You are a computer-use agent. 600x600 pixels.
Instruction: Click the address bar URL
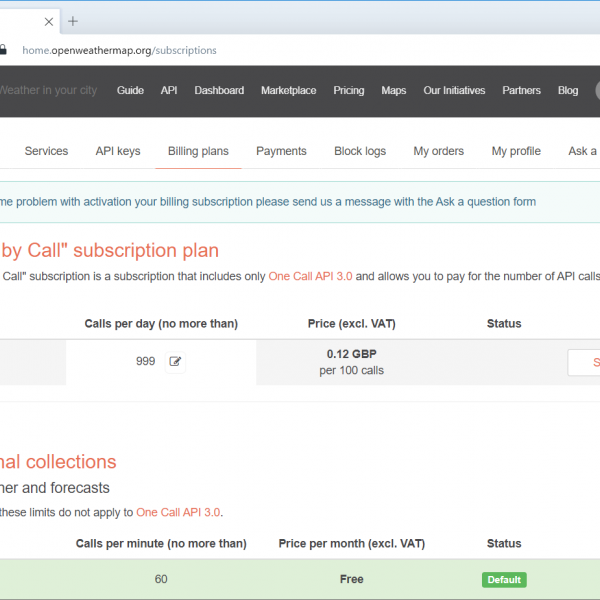pyautogui.click(x=119, y=50)
